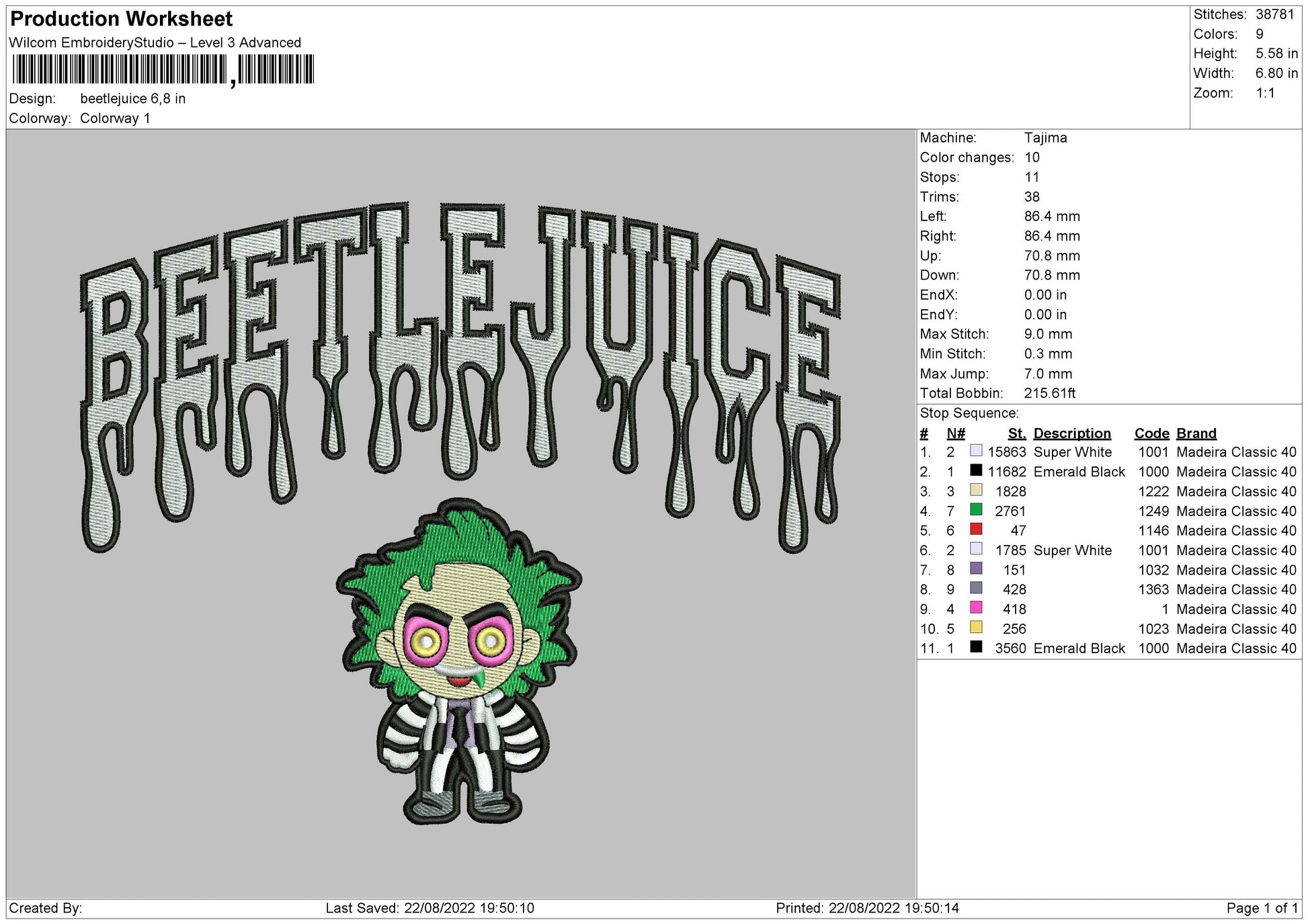Click the 'Up:' label

(931, 256)
